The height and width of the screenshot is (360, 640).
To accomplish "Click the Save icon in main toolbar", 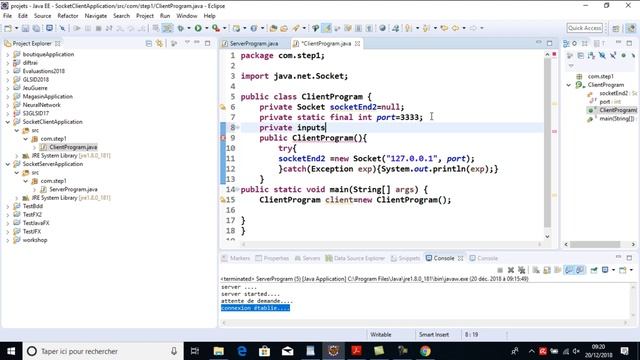I will [x=25, y=28].
